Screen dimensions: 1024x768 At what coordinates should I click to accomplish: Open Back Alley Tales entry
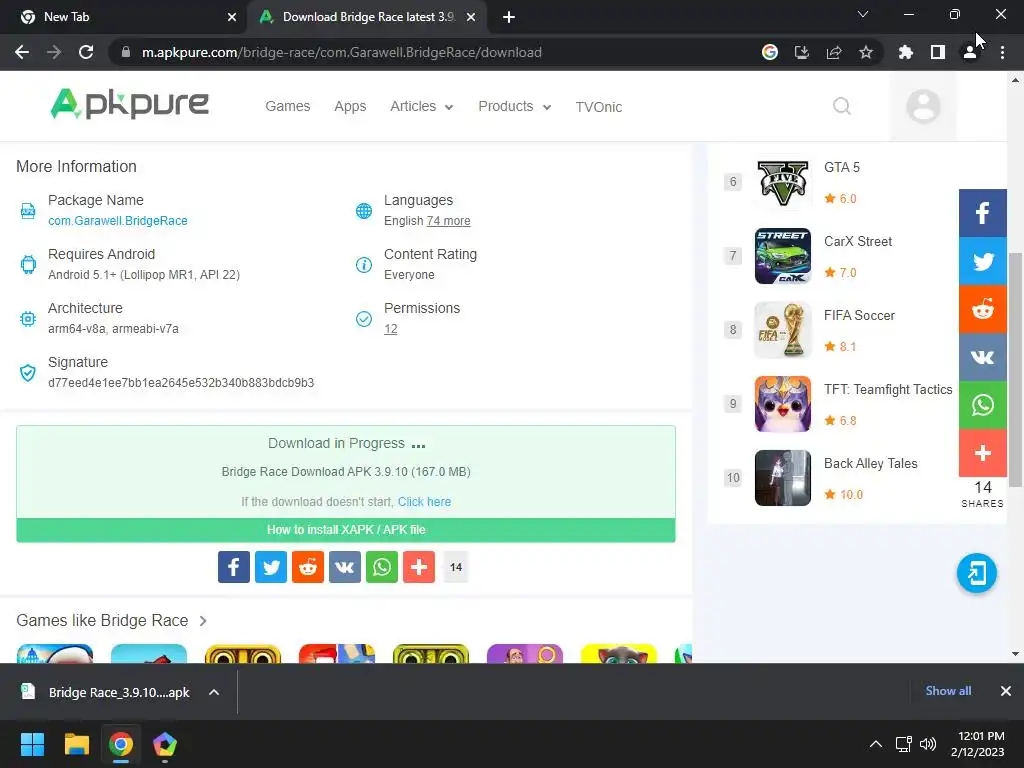(x=870, y=464)
